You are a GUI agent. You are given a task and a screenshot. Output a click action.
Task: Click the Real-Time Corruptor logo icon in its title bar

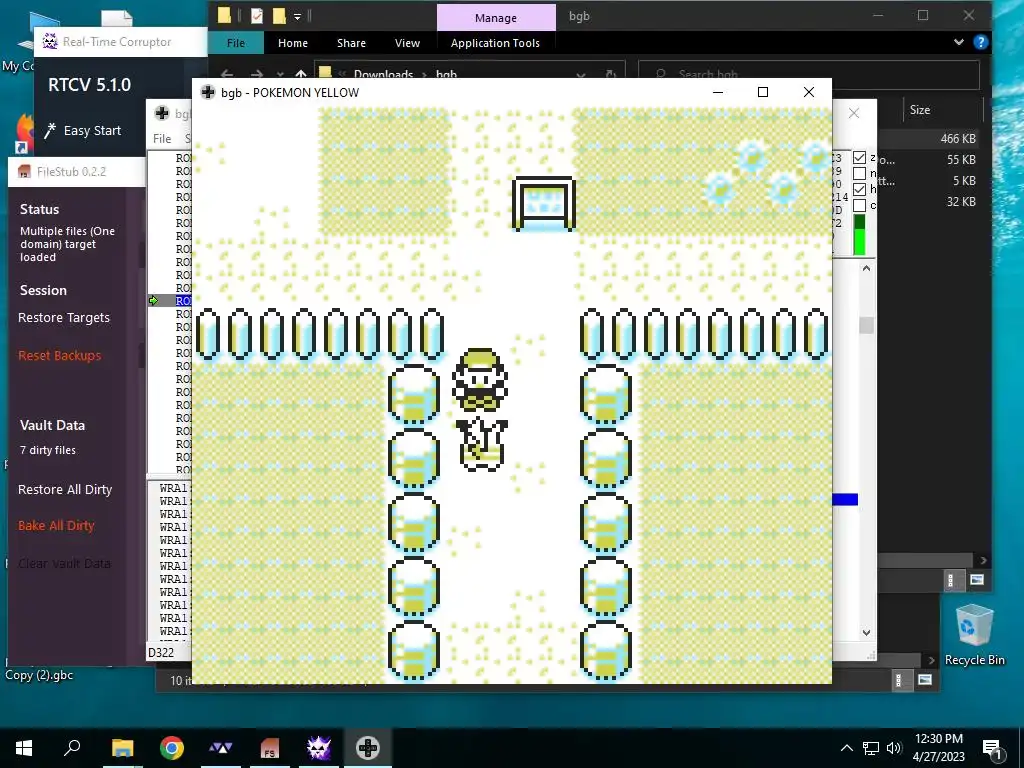[50, 41]
